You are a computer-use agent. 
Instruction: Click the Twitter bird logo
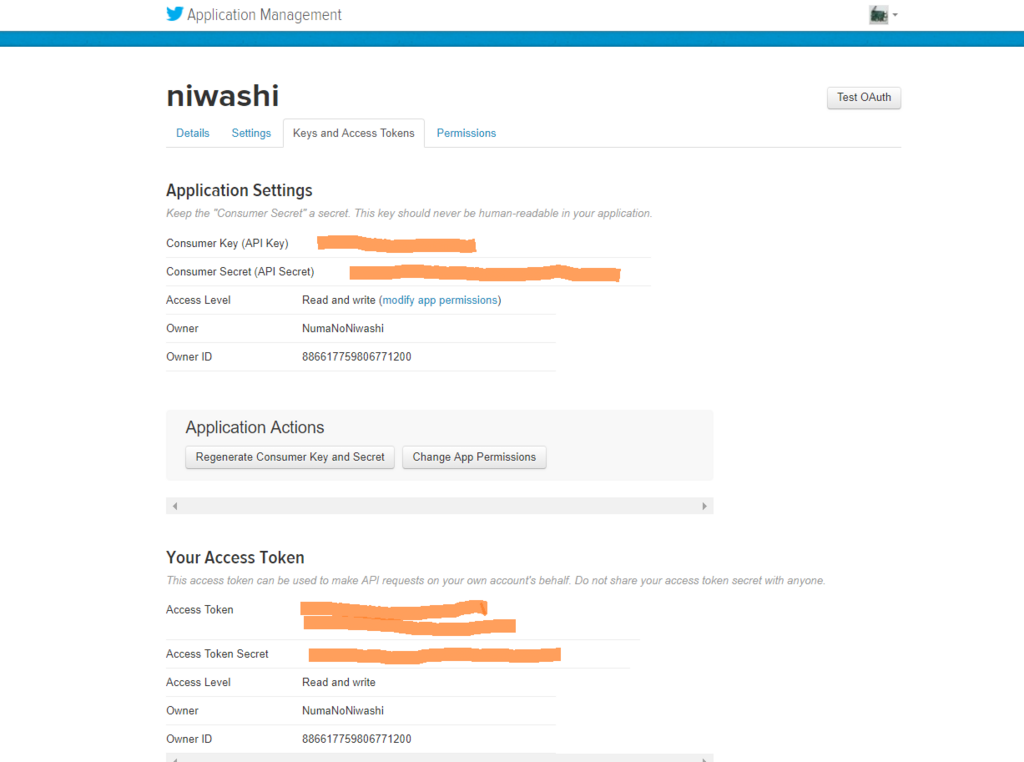tap(174, 14)
